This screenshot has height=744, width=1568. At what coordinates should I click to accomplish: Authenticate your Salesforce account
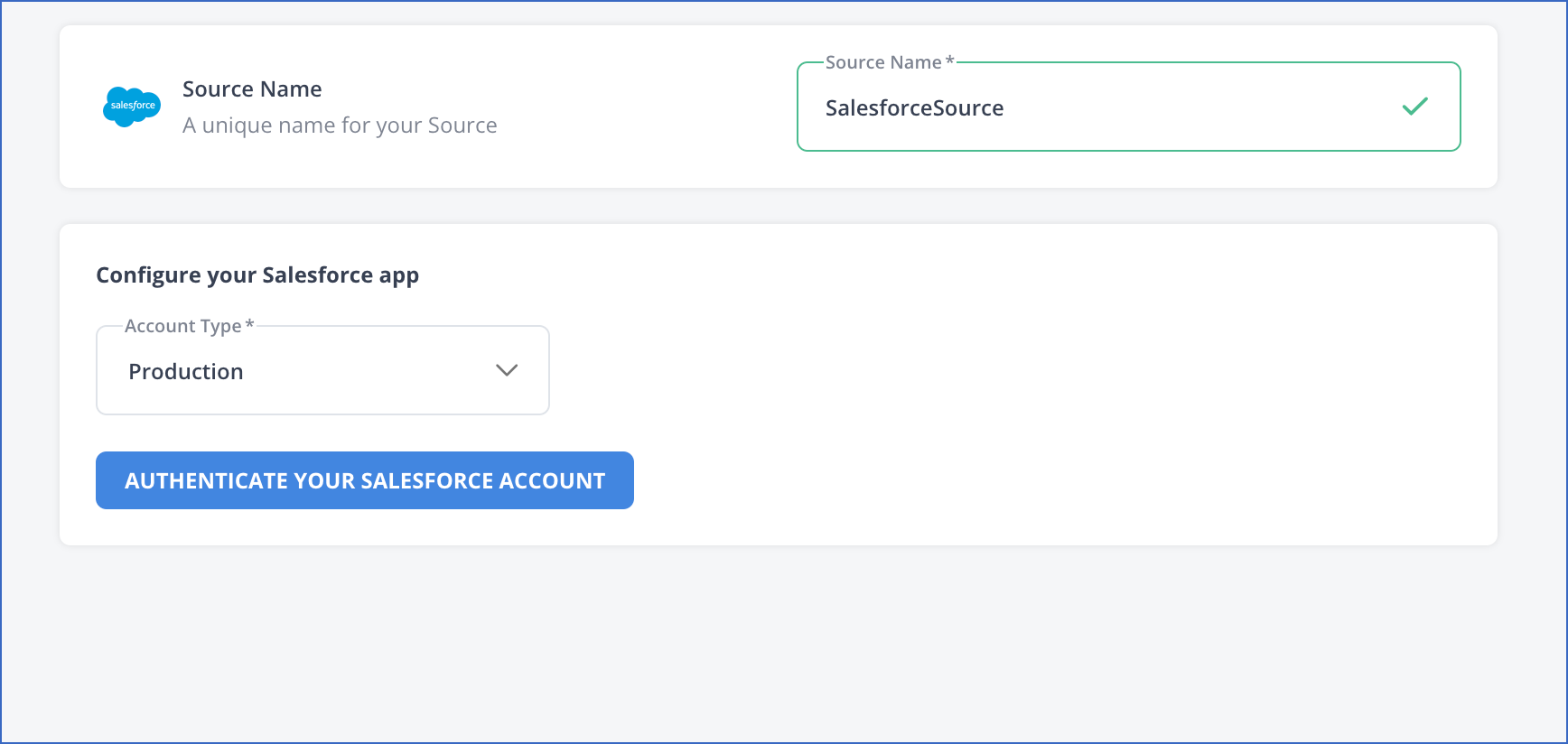pos(365,480)
